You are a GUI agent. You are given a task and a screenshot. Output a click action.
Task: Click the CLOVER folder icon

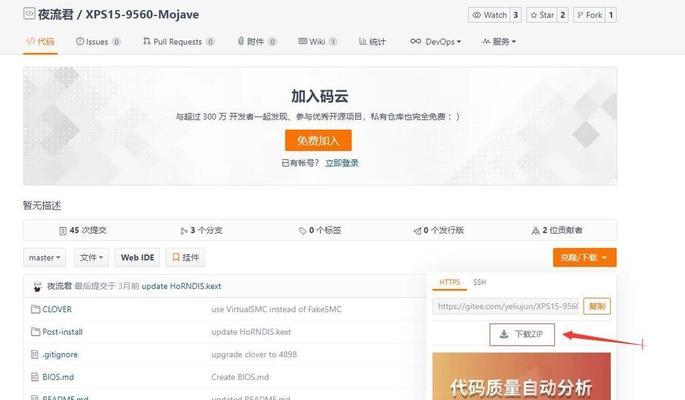point(35,309)
